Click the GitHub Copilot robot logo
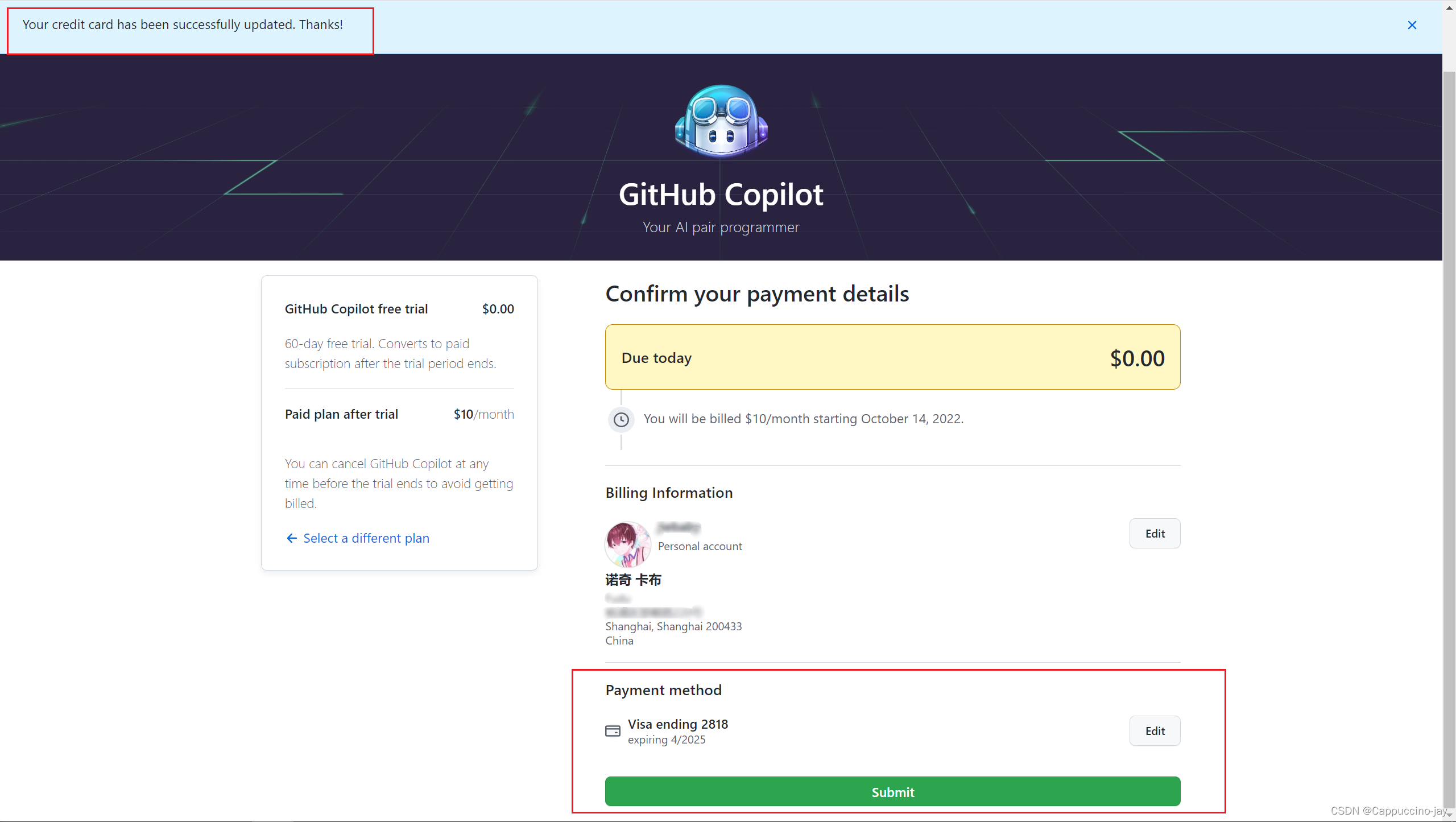Viewport: 1456px width, 822px height. 721,121
